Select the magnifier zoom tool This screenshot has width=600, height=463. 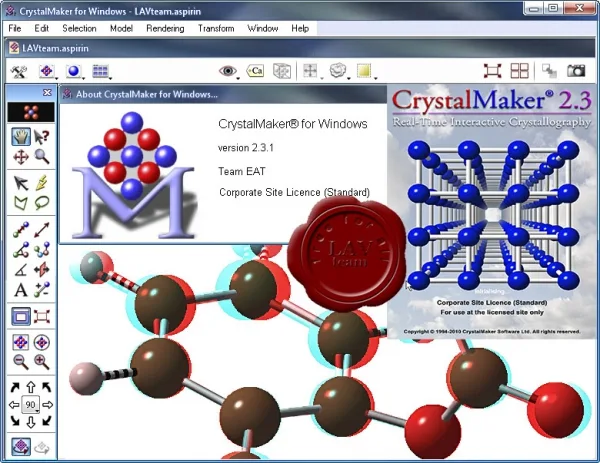click(x=42, y=157)
